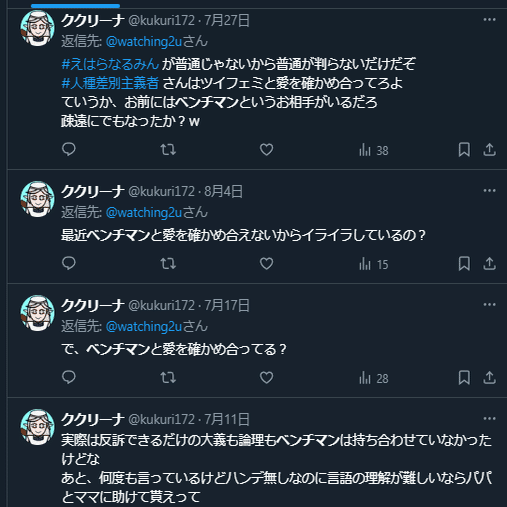
Task: Bookmark the July 27 tweet
Action: click(x=464, y=150)
